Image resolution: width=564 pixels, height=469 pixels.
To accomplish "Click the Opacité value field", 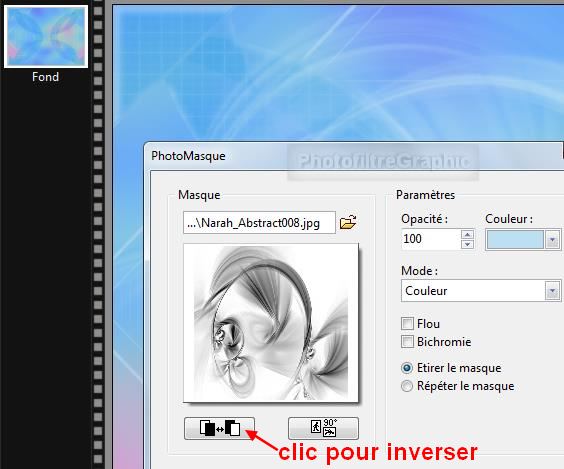I will coord(431,239).
